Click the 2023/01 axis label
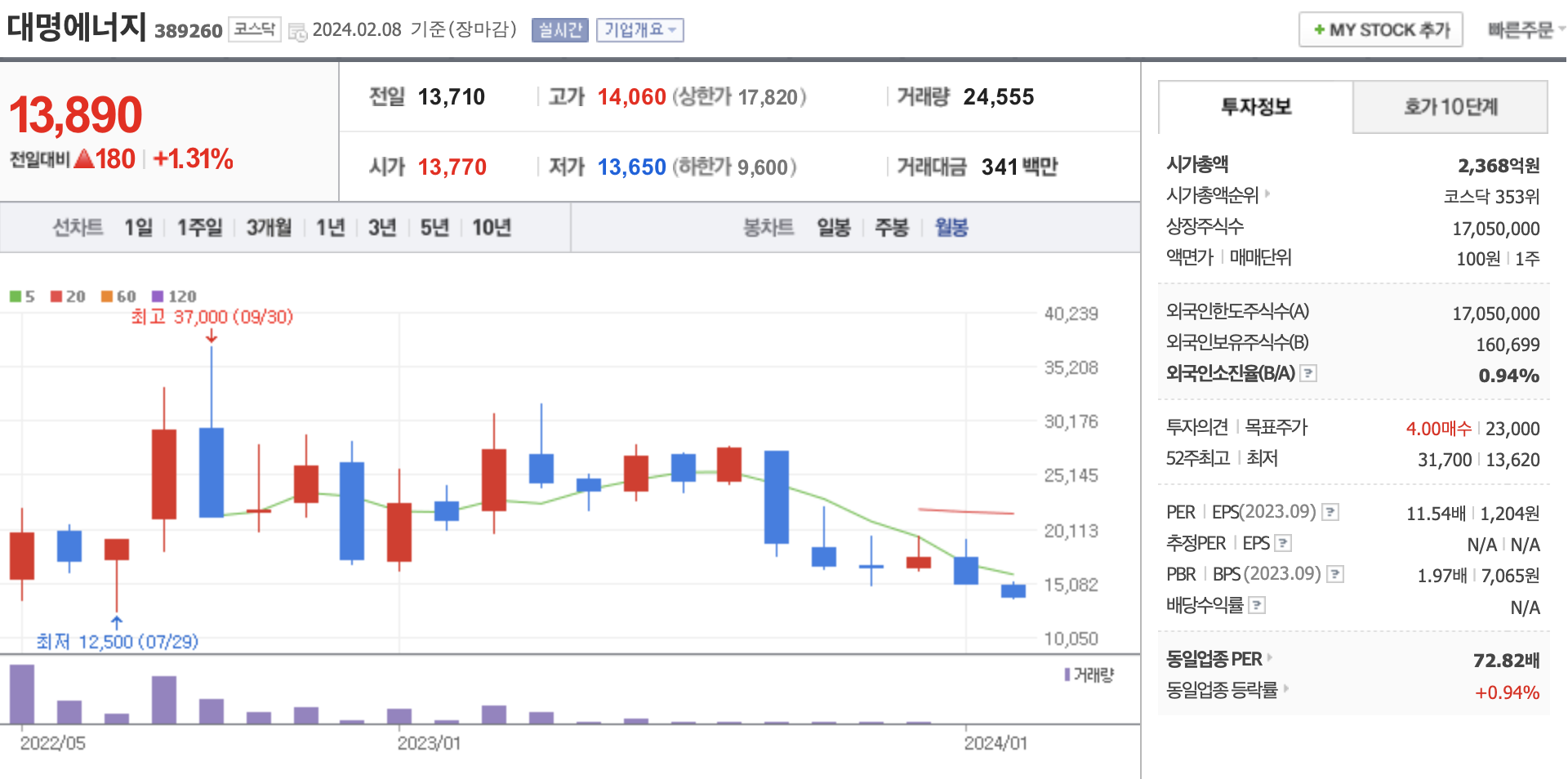Image resolution: width=1568 pixels, height=779 pixels. tap(429, 743)
